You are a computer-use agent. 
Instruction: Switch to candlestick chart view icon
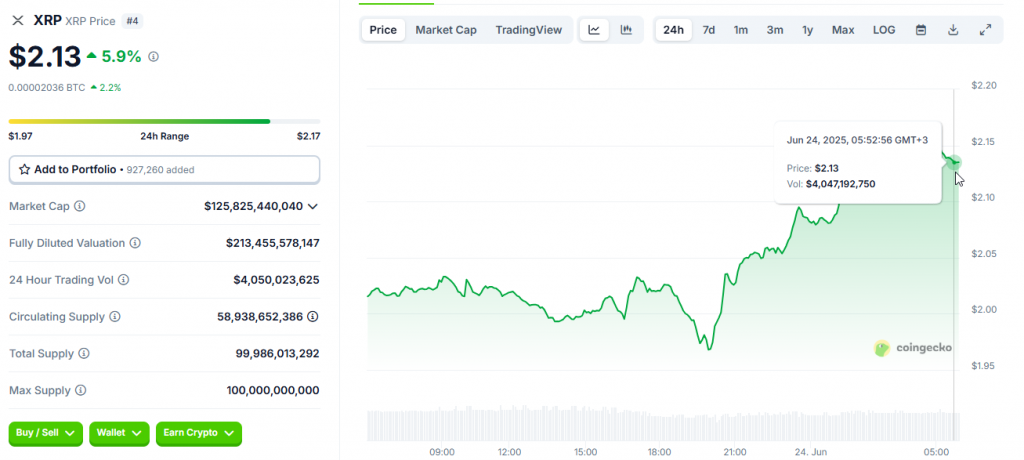(x=626, y=30)
